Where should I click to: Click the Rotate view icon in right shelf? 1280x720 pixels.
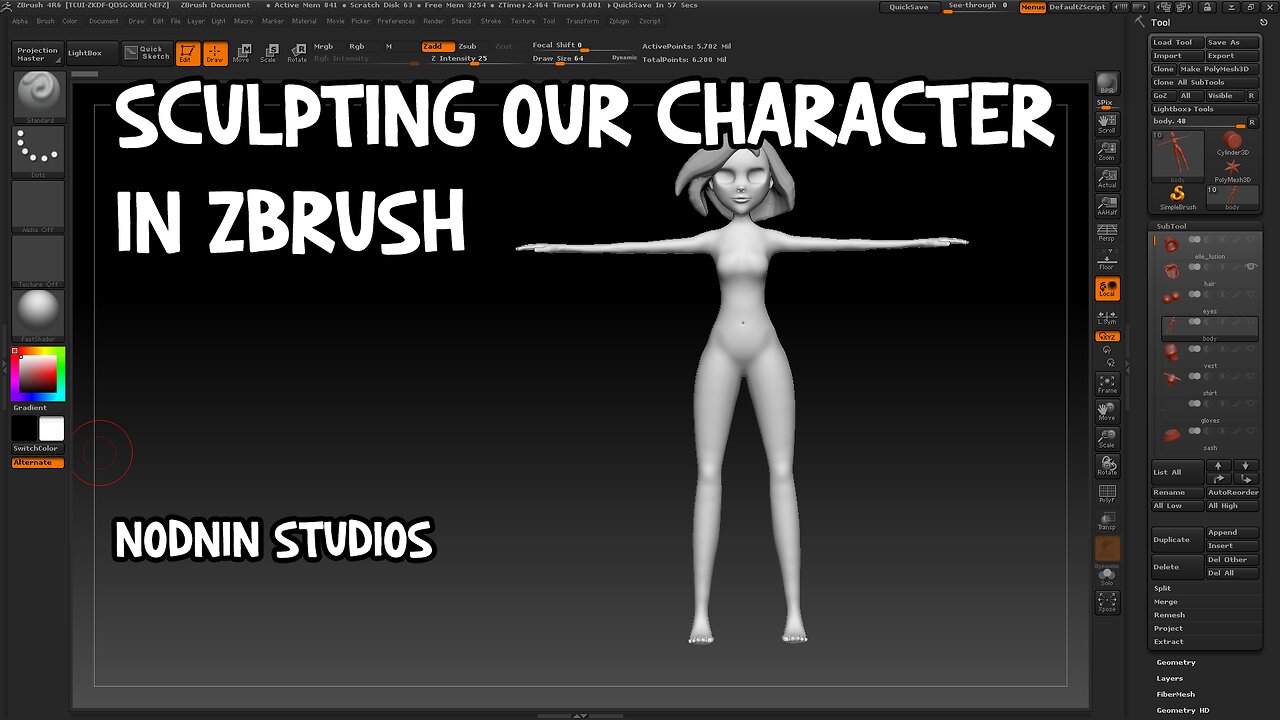coord(1107,465)
